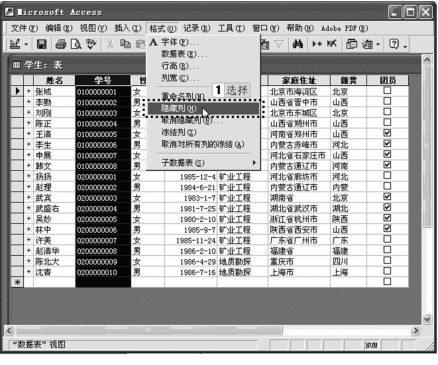Select the 家庭住址 column header
Screen dimensions: 438x365
click(x=299, y=80)
